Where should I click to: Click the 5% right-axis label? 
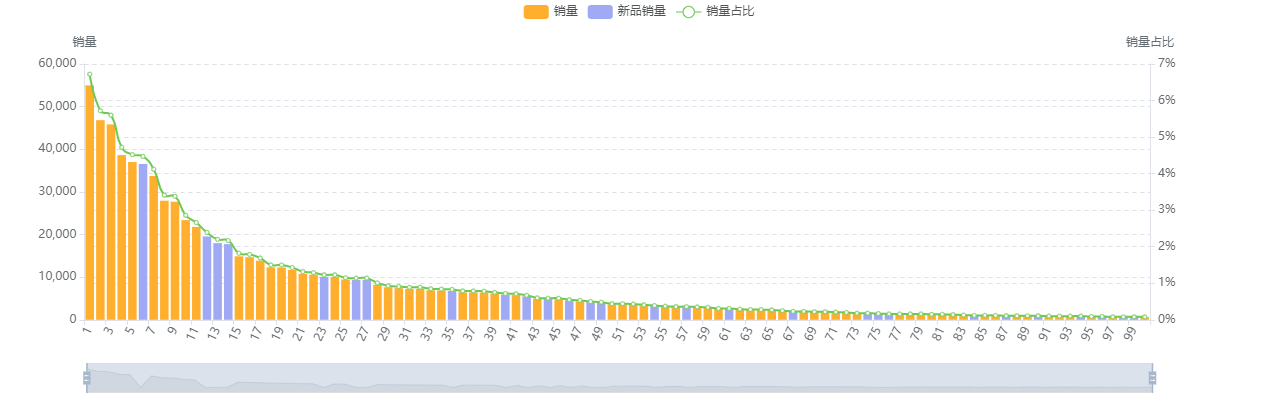[1167, 136]
